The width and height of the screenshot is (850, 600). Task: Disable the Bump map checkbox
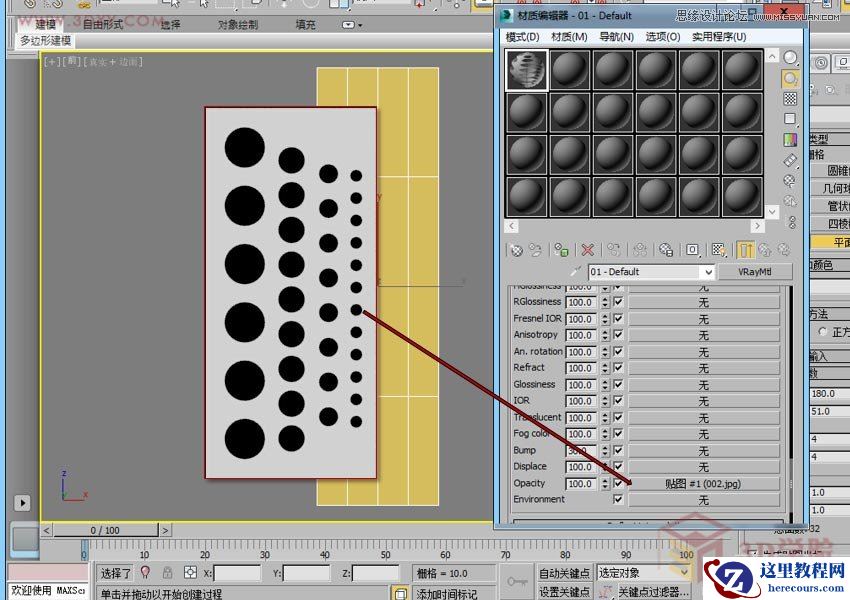pyautogui.click(x=617, y=450)
